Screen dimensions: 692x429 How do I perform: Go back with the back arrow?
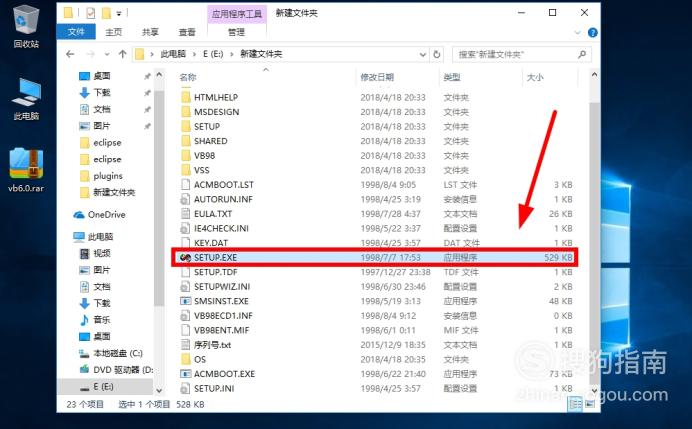70,54
